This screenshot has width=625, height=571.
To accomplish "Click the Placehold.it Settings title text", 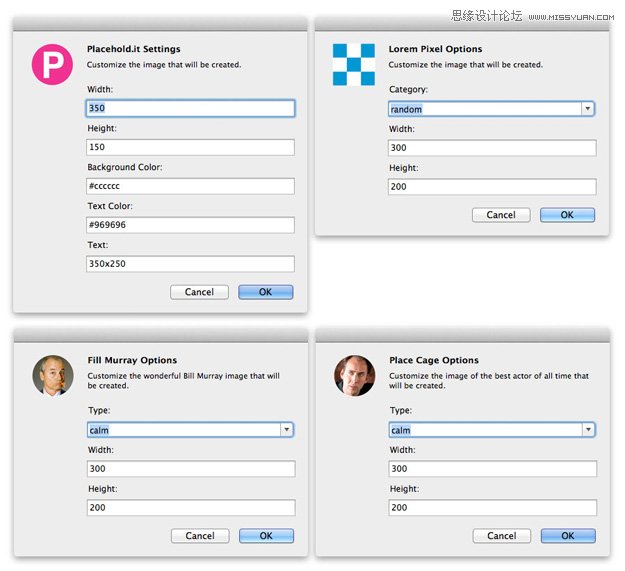I will click(134, 49).
